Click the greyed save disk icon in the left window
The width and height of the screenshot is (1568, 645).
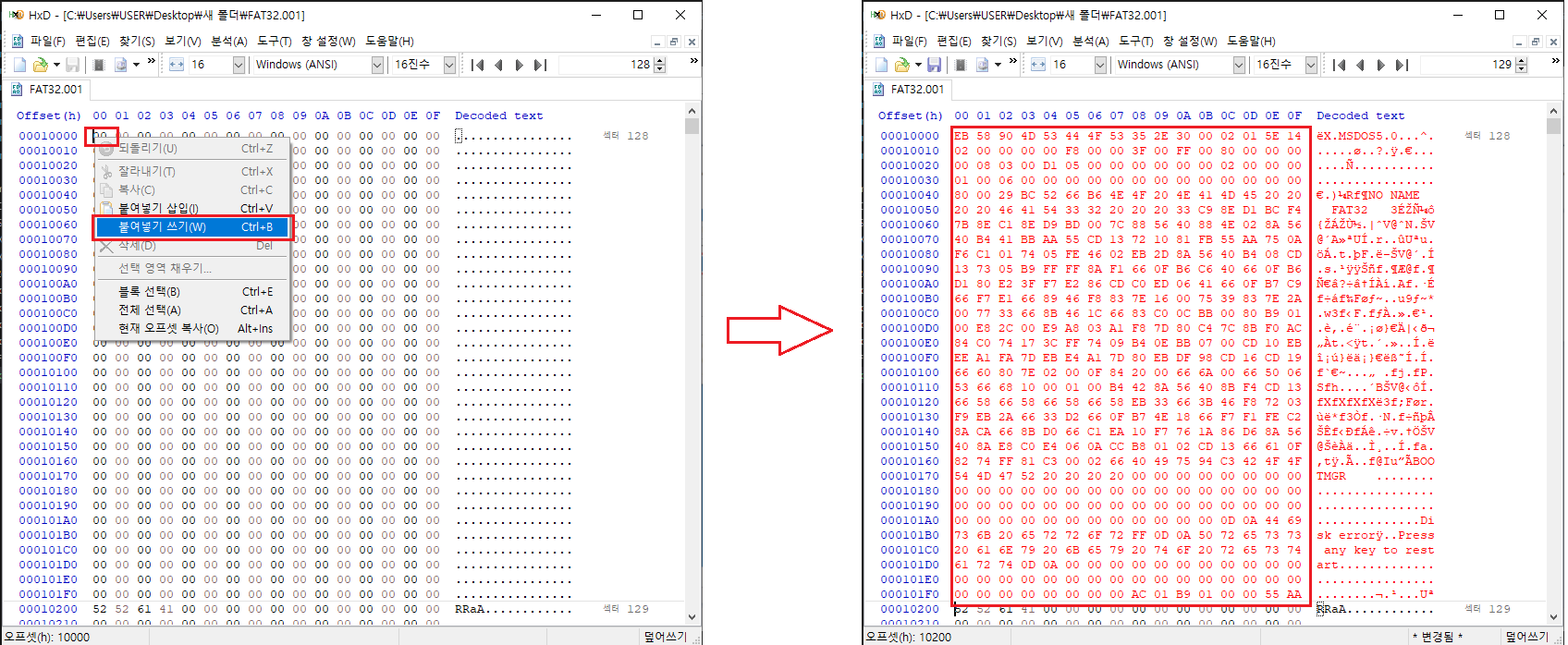(x=73, y=65)
